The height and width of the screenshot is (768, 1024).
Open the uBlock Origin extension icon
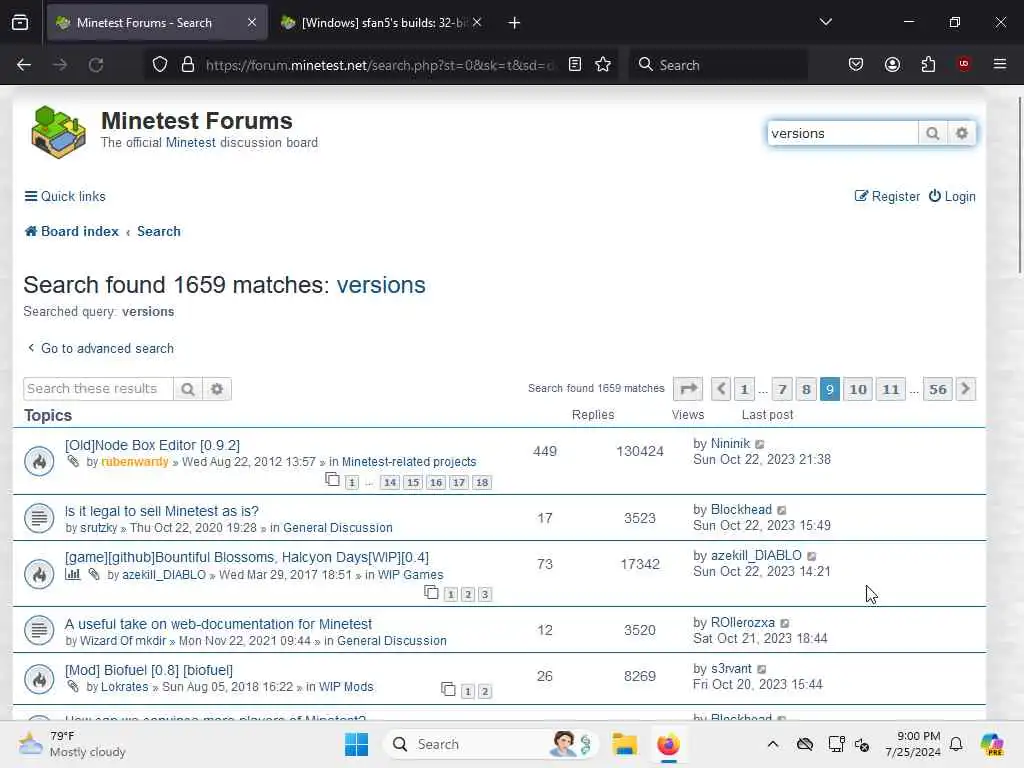point(964,64)
